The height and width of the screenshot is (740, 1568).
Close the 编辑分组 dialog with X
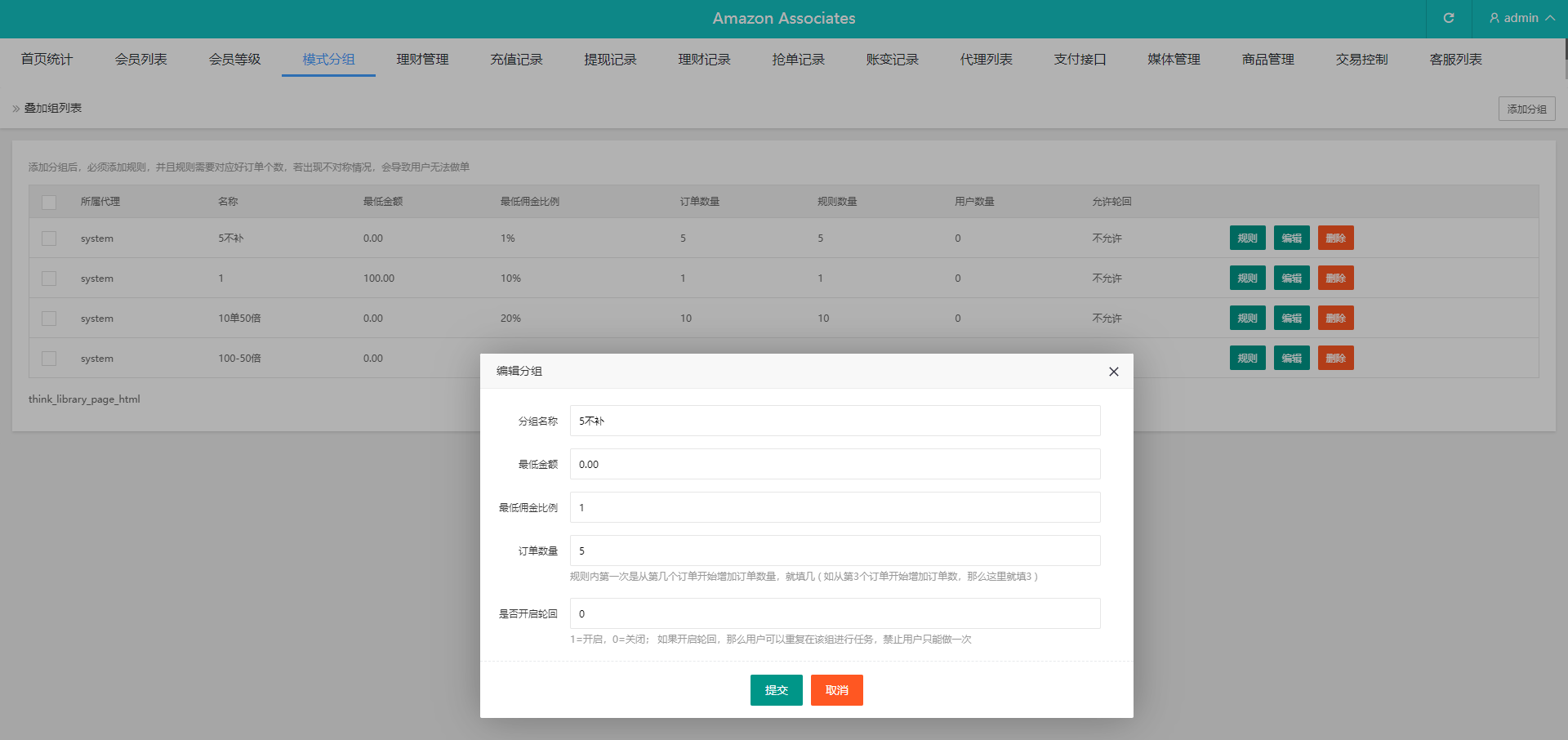[x=1113, y=372]
